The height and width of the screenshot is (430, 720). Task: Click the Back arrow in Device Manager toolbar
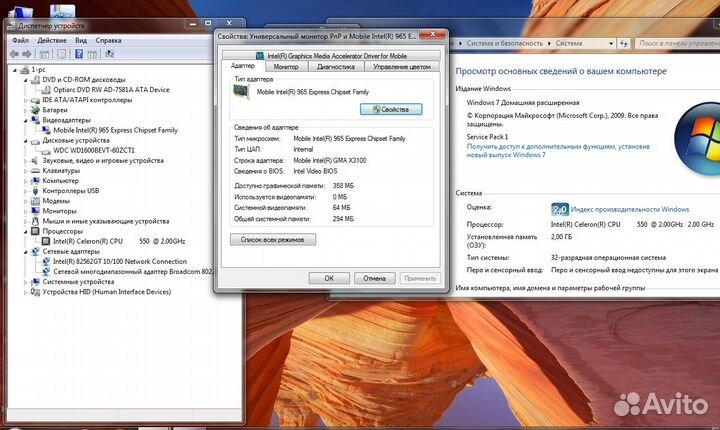14,54
